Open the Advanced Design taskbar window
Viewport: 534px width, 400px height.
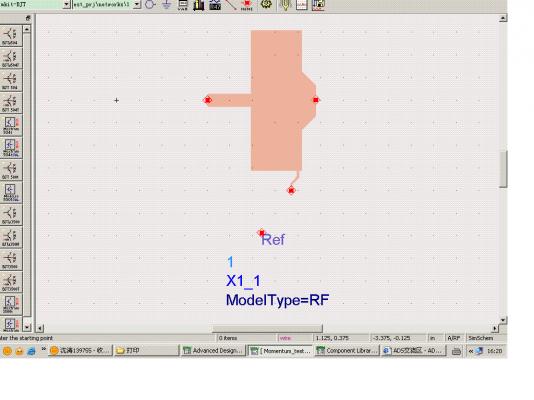tap(213, 350)
